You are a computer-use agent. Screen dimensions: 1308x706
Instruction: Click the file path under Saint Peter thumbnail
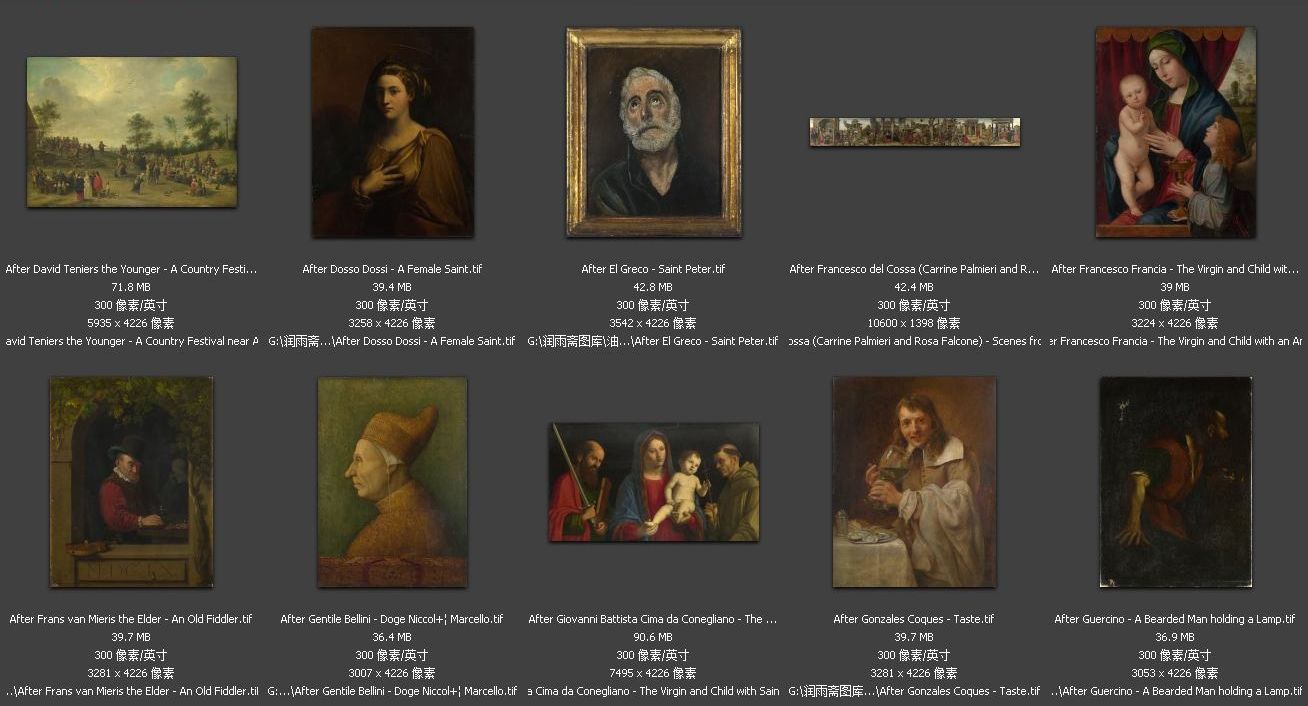pos(654,341)
